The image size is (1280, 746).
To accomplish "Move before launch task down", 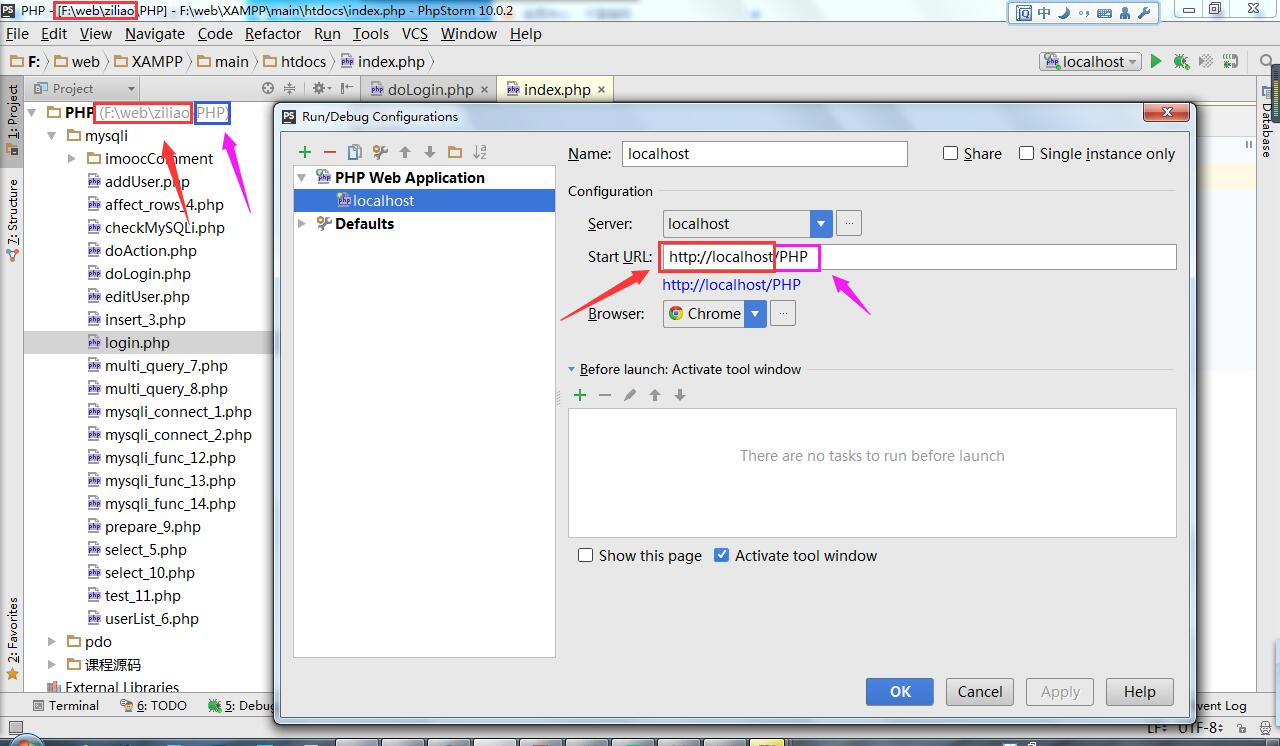I will 679,395.
